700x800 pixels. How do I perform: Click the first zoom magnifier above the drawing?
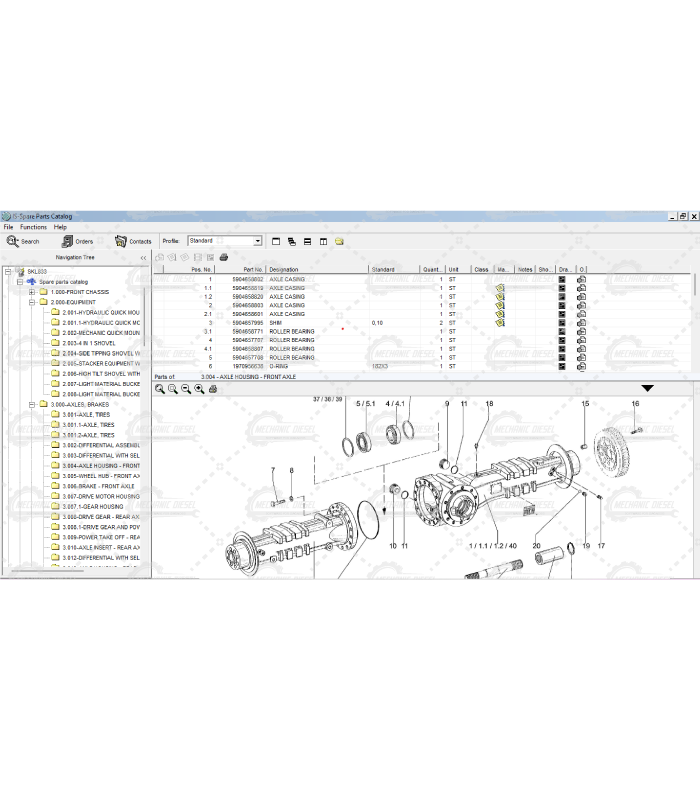pyautogui.click(x=160, y=389)
